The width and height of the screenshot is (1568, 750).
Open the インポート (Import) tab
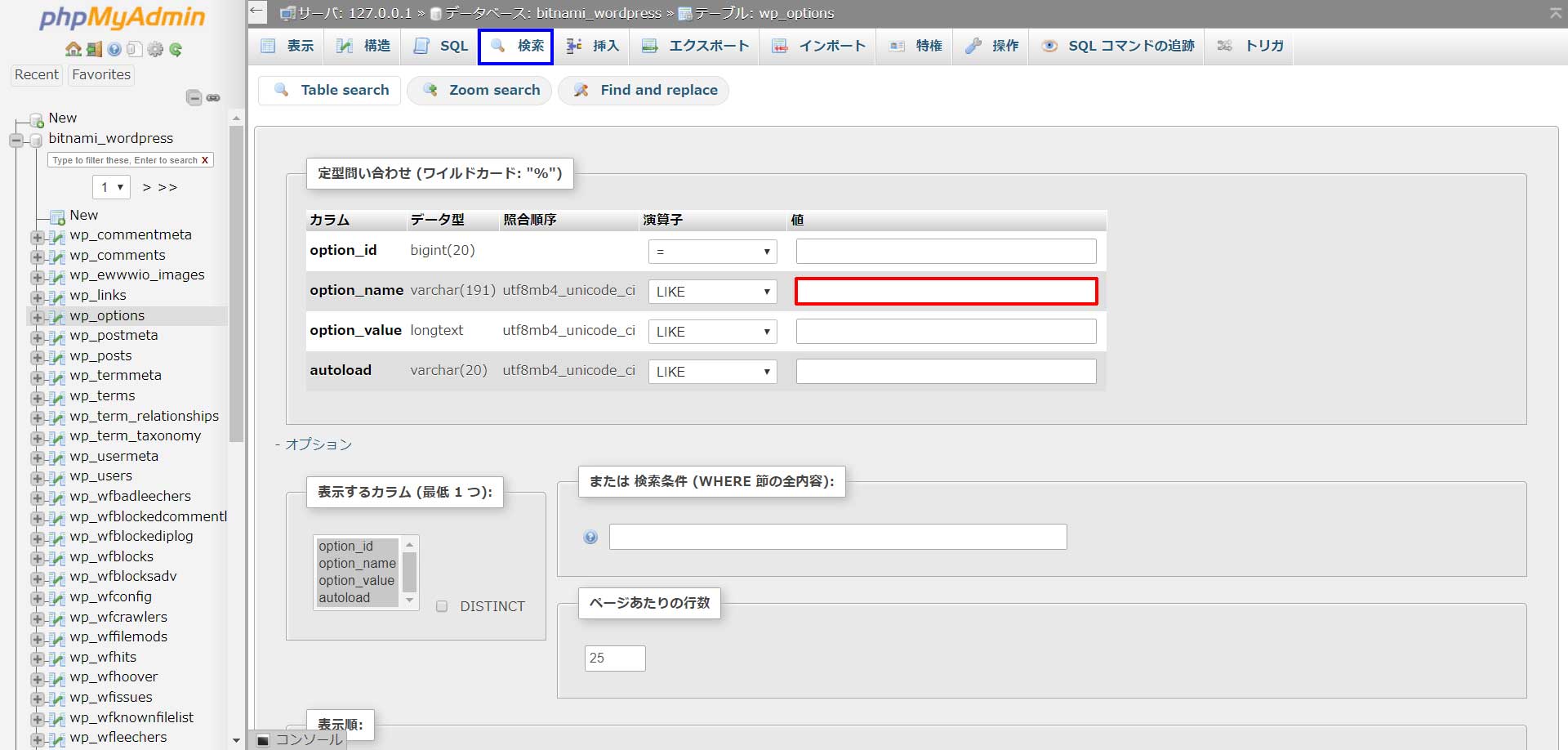pyautogui.click(x=818, y=46)
